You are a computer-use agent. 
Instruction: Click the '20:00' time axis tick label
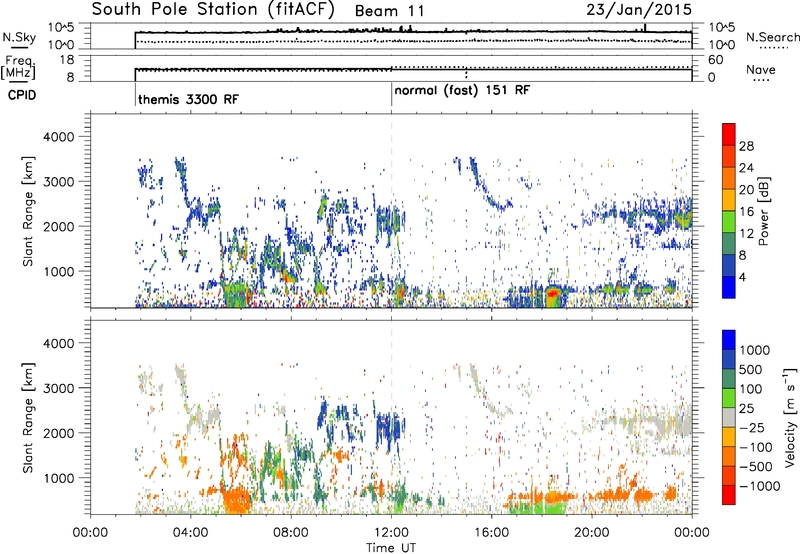pos(592,533)
